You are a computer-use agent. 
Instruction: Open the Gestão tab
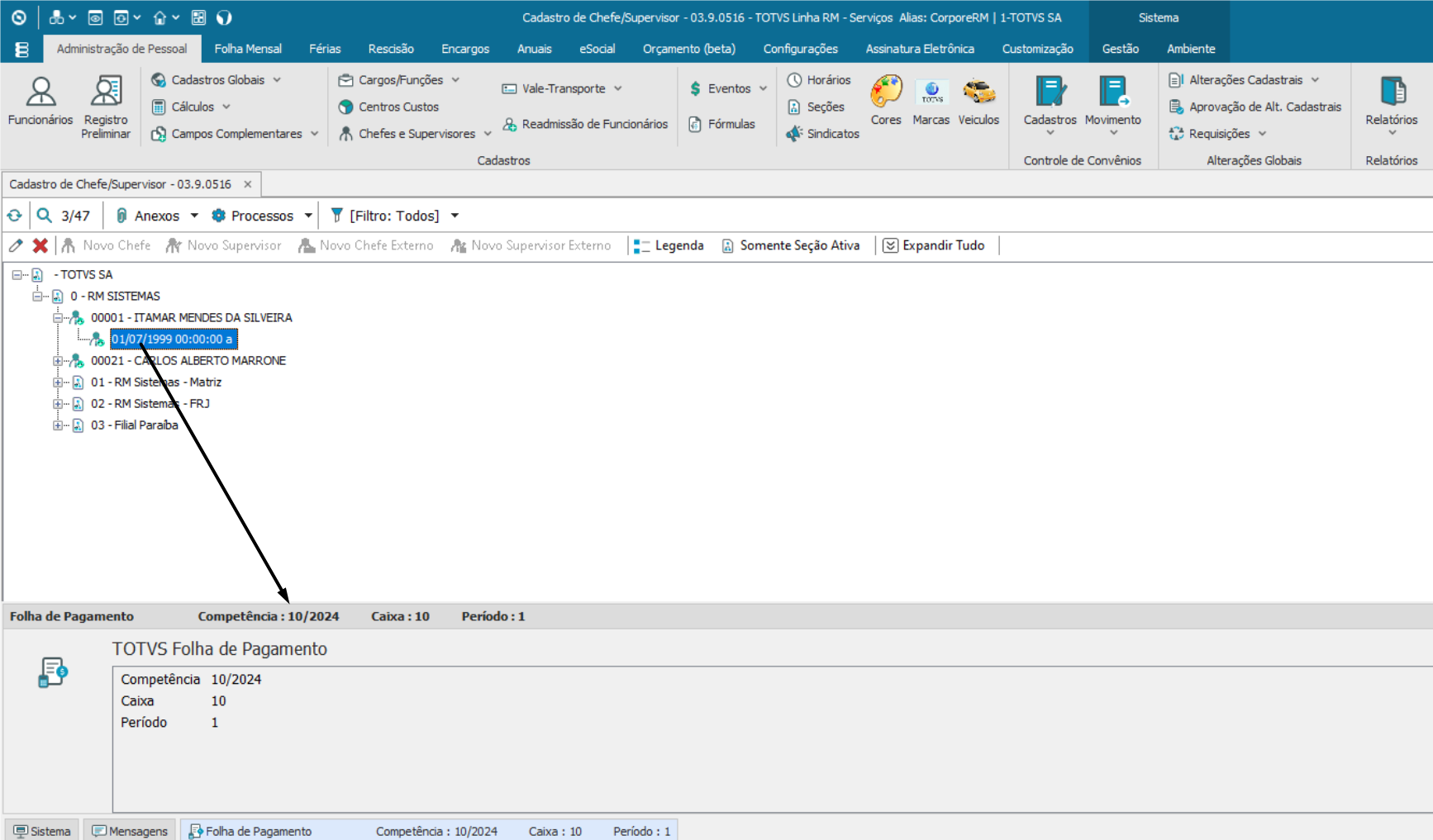point(1120,49)
